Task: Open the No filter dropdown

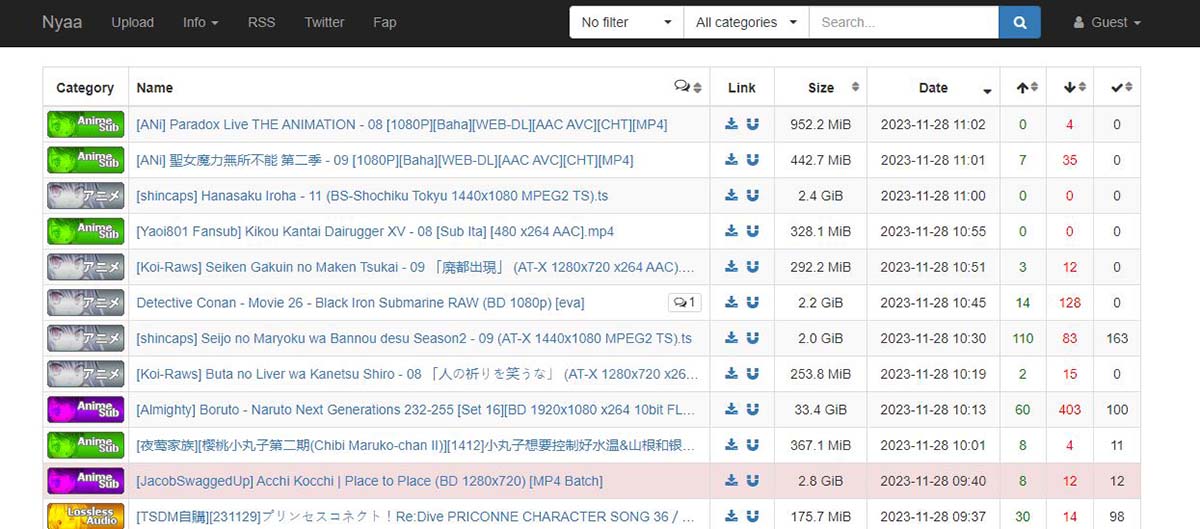Action: (626, 22)
